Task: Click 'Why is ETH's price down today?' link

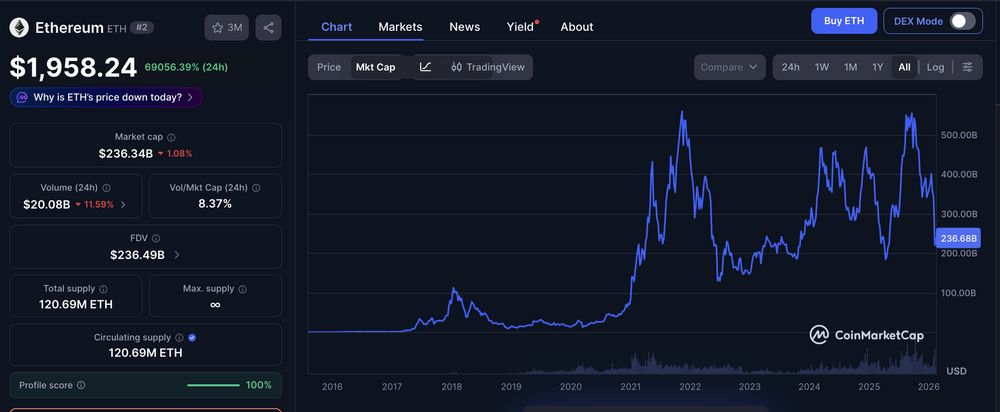Action: (107, 98)
